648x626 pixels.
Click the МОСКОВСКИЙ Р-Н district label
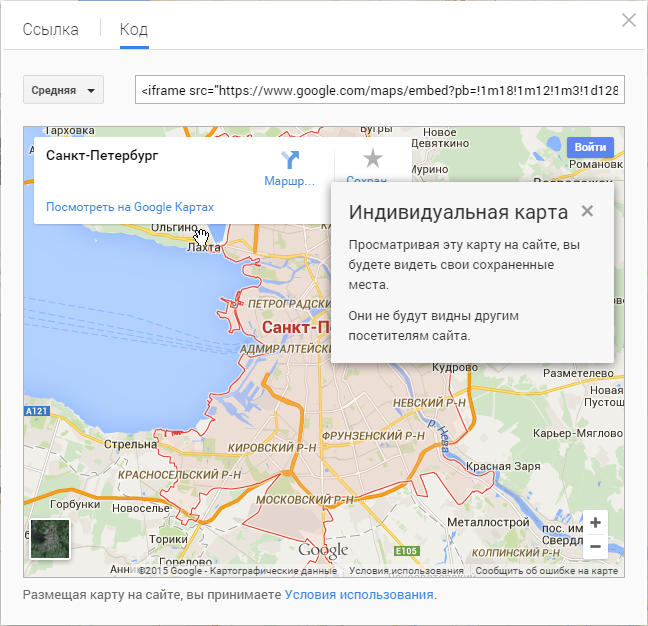tap(305, 500)
